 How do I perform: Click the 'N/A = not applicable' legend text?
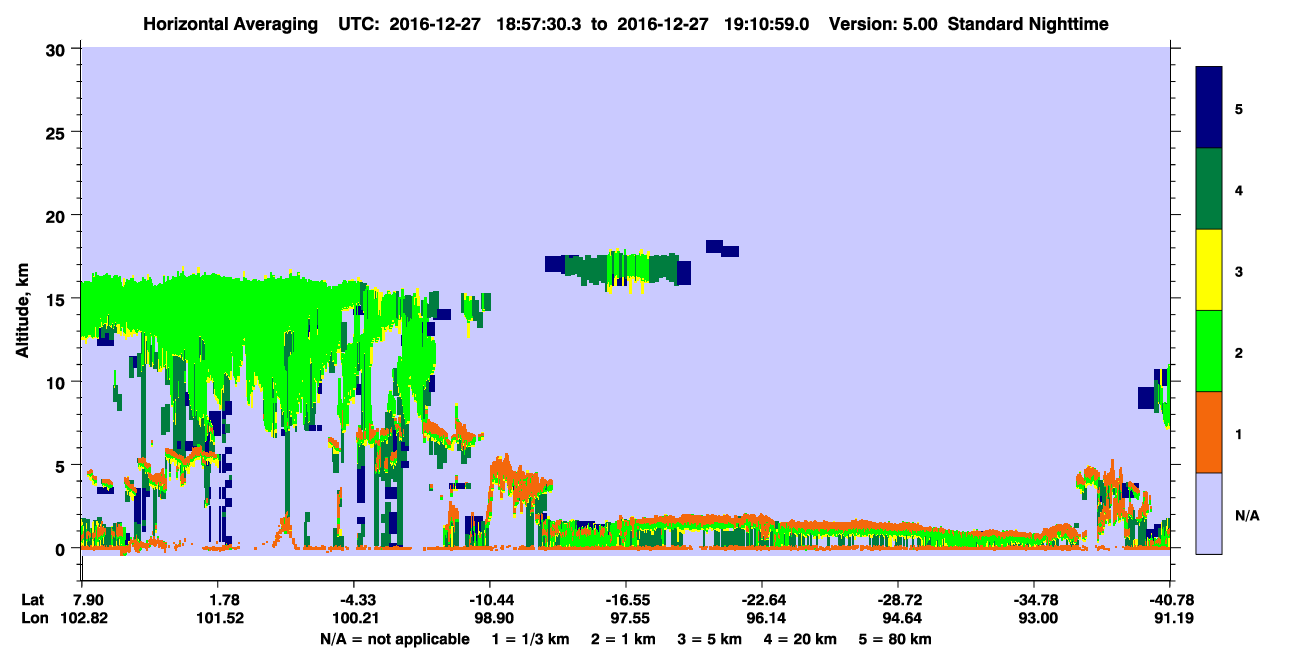tap(395, 639)
